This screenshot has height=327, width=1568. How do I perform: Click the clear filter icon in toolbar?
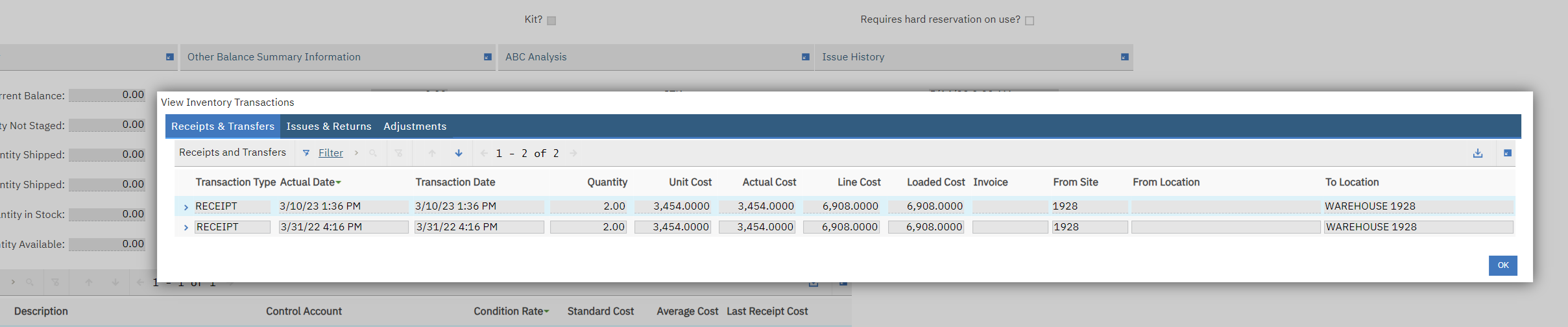(x=399, y=153)
